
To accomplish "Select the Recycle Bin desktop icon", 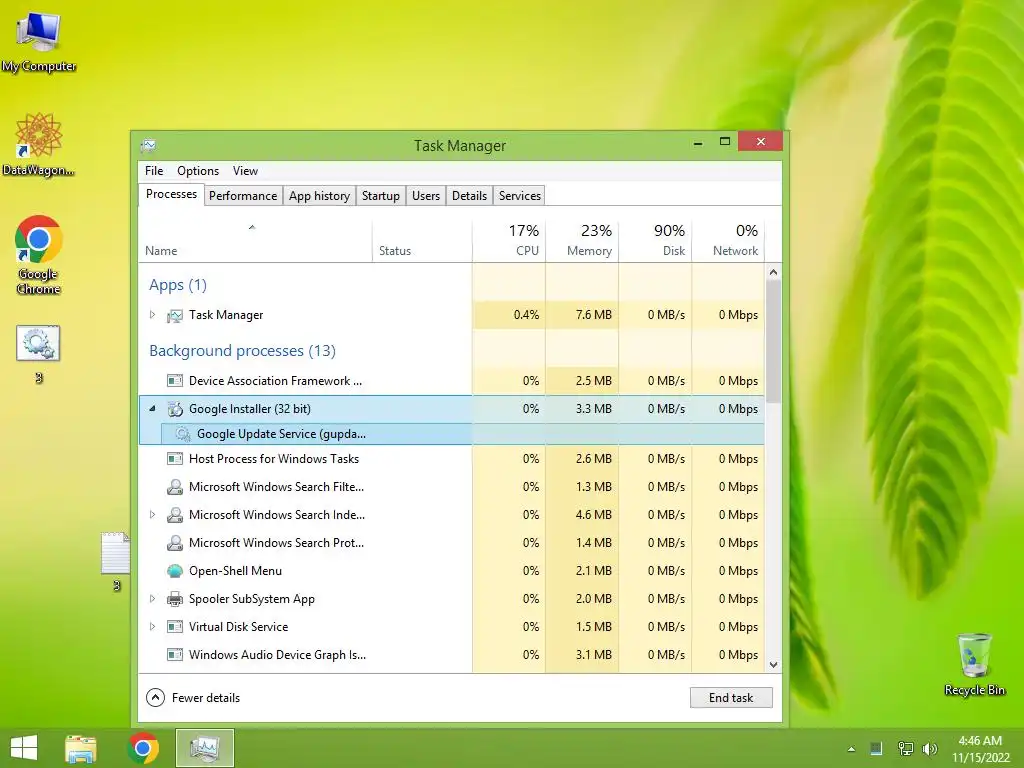I will tap(974, 665).
